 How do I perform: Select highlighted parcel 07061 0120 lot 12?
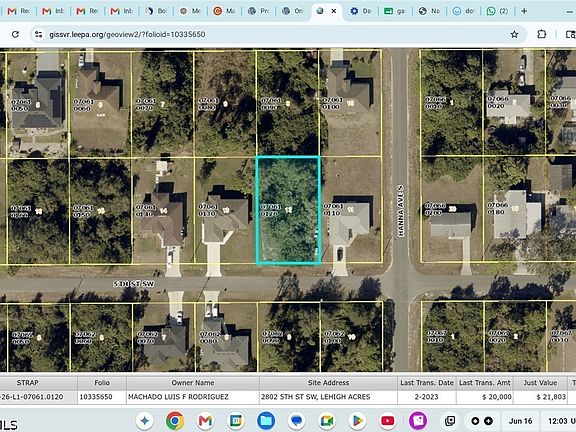pyautogui.click(x=288, y=210)
